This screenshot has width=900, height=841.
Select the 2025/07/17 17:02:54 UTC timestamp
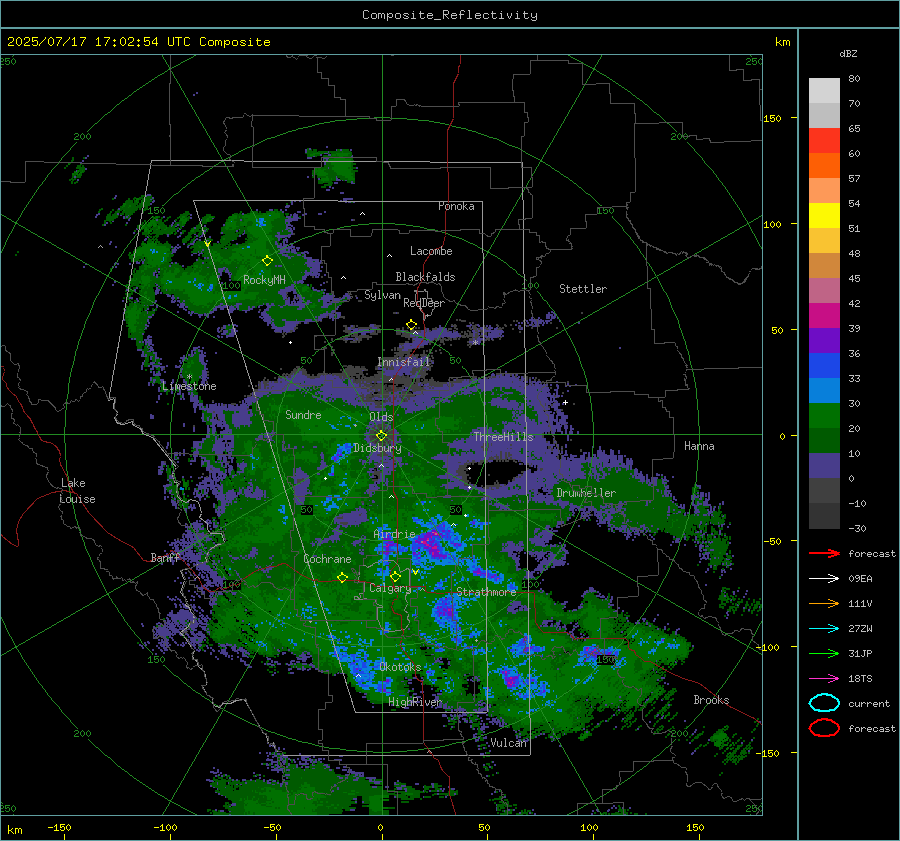click(x=138, y=42)
